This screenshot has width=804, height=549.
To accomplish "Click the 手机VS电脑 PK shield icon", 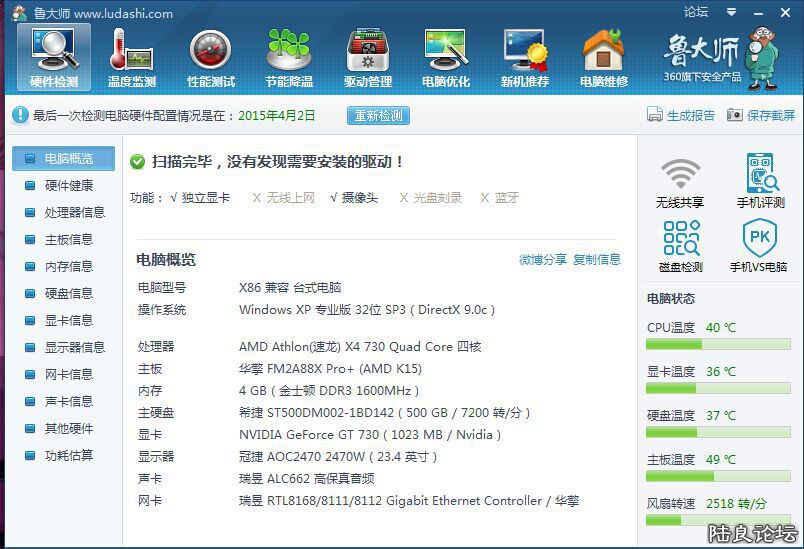I will (759, 245).
